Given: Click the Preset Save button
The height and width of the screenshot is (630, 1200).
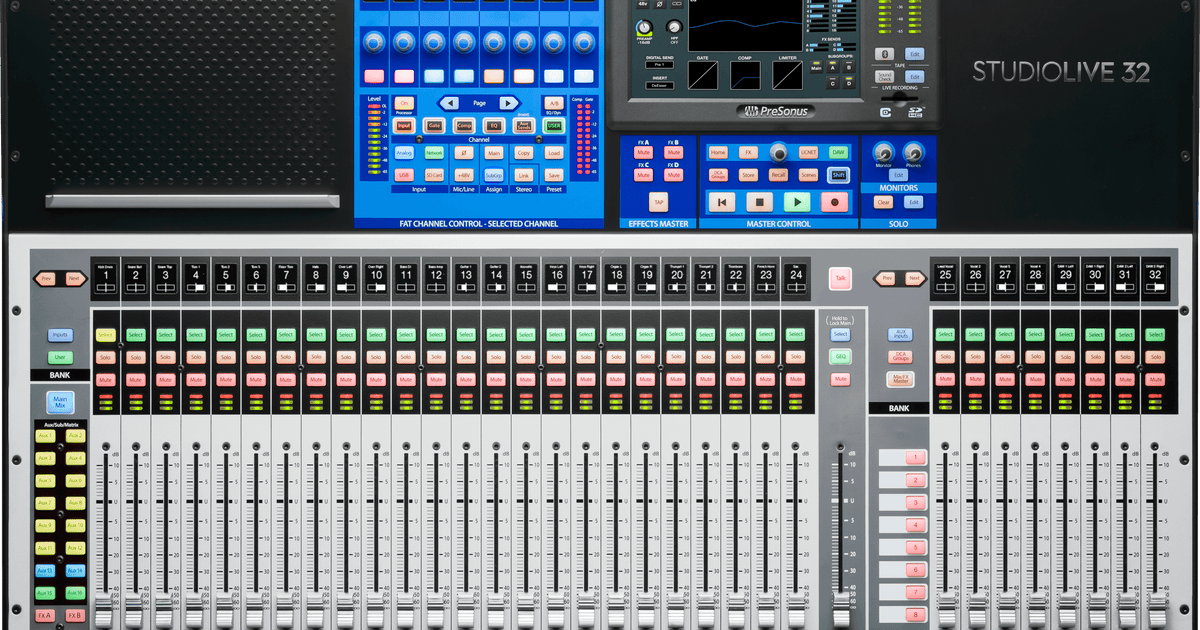Looking at the screenshot, I should (554, 175).
